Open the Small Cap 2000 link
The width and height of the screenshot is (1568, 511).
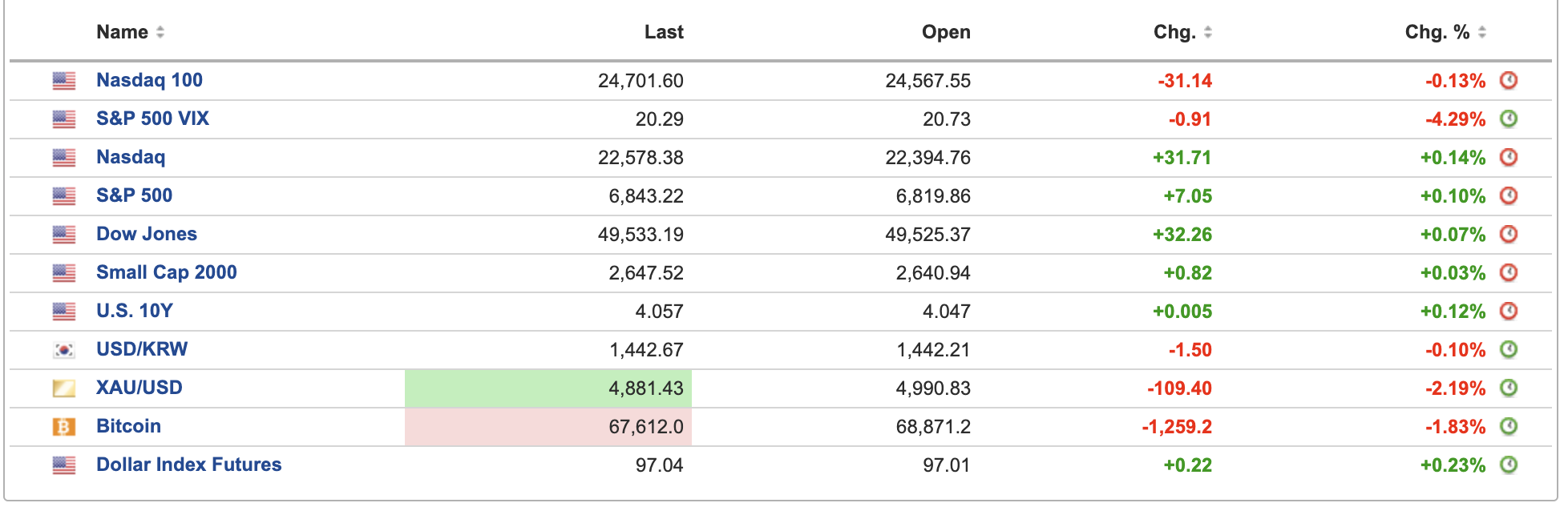pyautogui.click(x=166, y=272)
